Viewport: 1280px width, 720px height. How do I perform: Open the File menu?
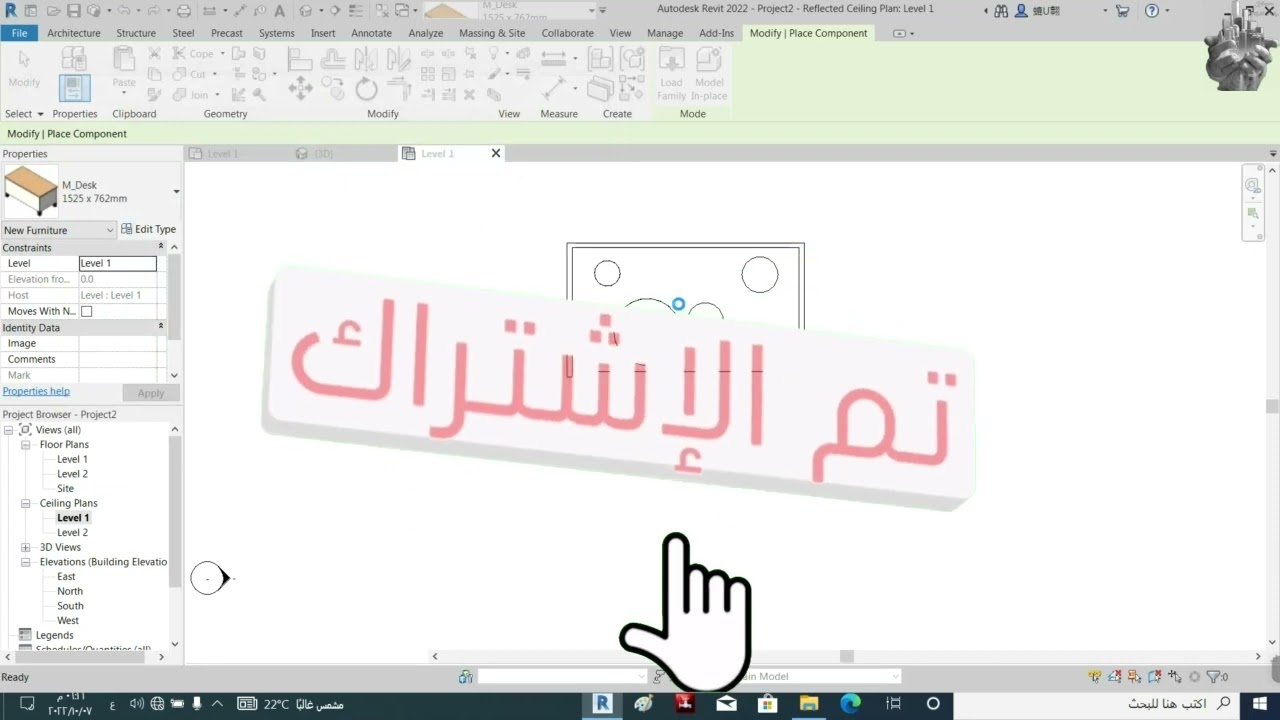[x=19, y=33]
